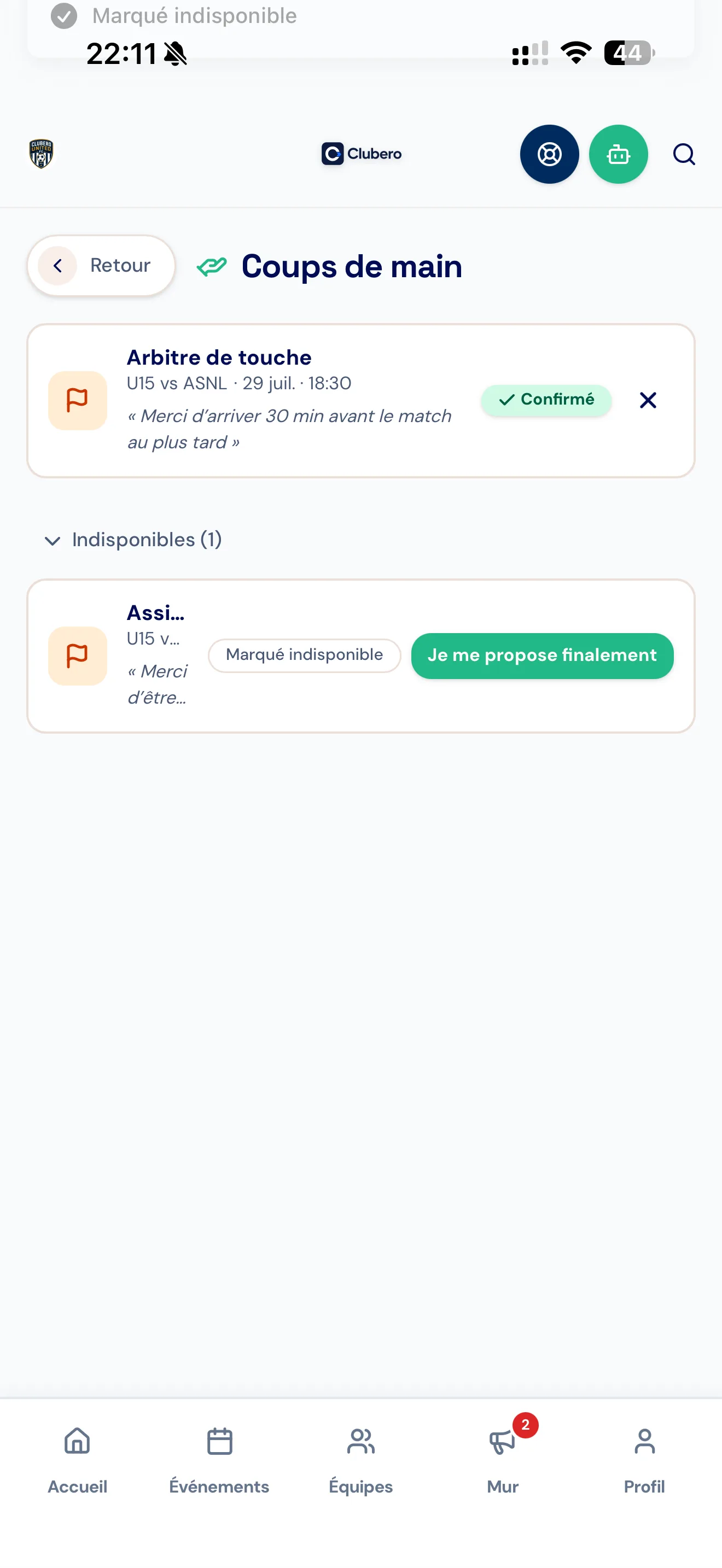This screenshot has height=1568, width=722.
Task: Tap the Marqué indisponible badge
Action: coord(304,656)
